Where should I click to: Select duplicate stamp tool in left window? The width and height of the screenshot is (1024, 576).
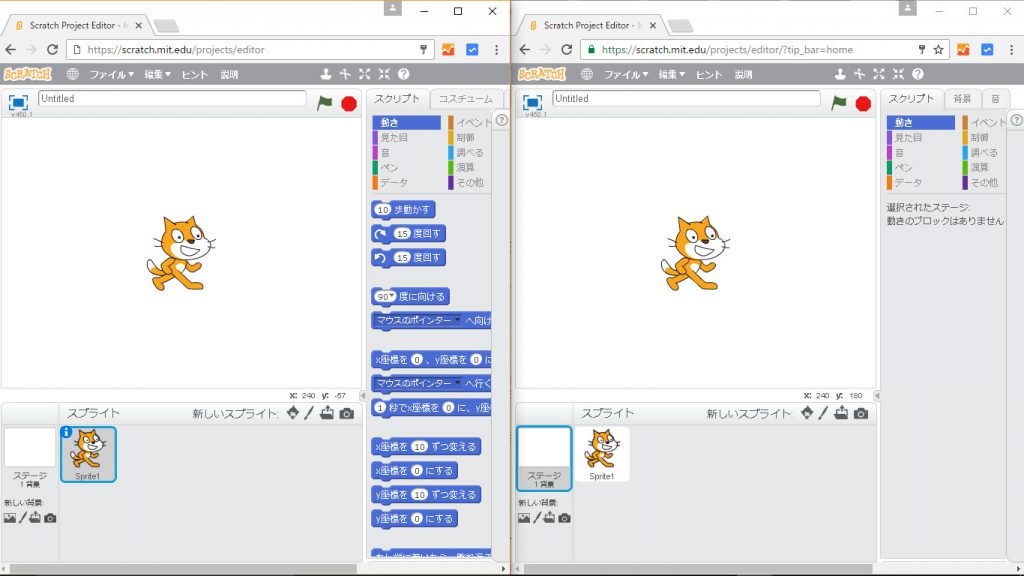pyautogui.click(x=326, y=74)
